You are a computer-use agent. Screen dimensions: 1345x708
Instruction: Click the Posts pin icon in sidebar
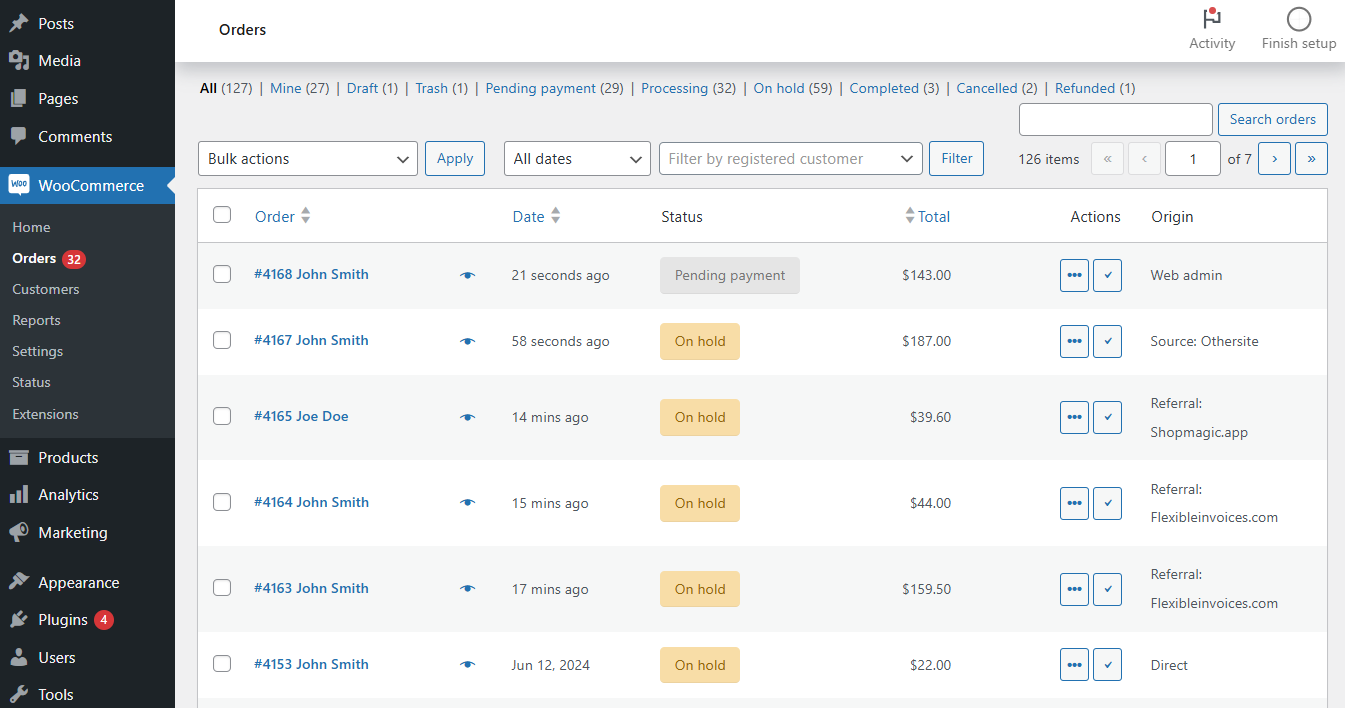[x=18, y=23]
